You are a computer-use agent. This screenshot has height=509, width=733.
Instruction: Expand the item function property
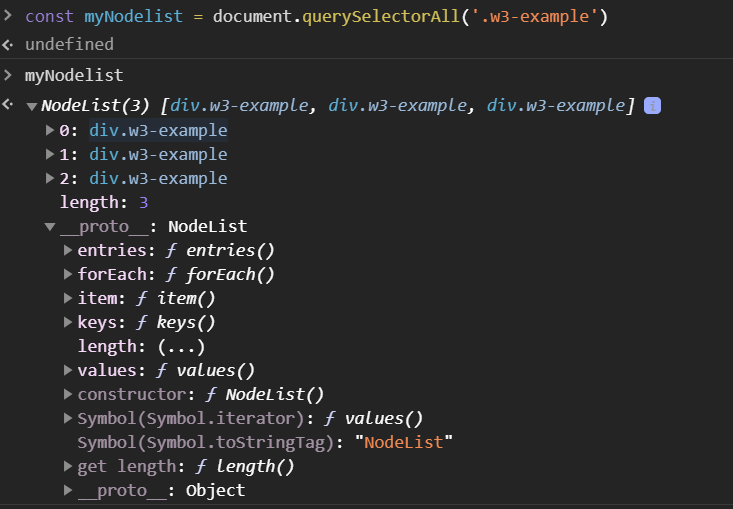pyautogui.click(x=68, y=298)
